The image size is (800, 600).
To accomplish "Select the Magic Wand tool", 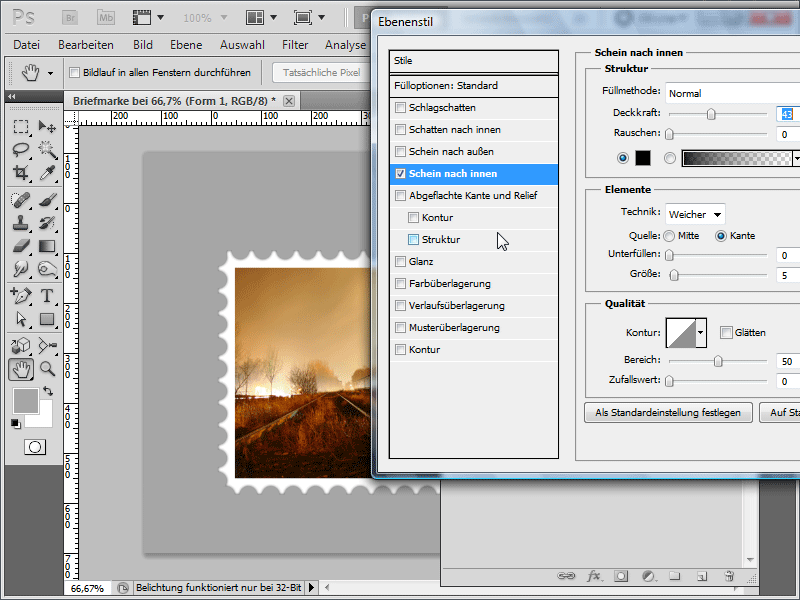I will (47, 149).
